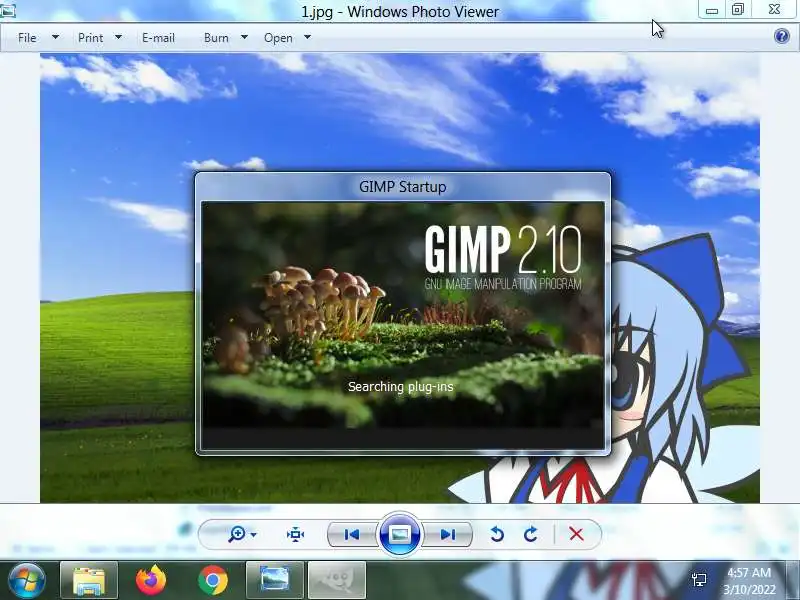The image size is (800, 600).
Task: Click the GIMP Startup splash title
Action: point(403,187)
